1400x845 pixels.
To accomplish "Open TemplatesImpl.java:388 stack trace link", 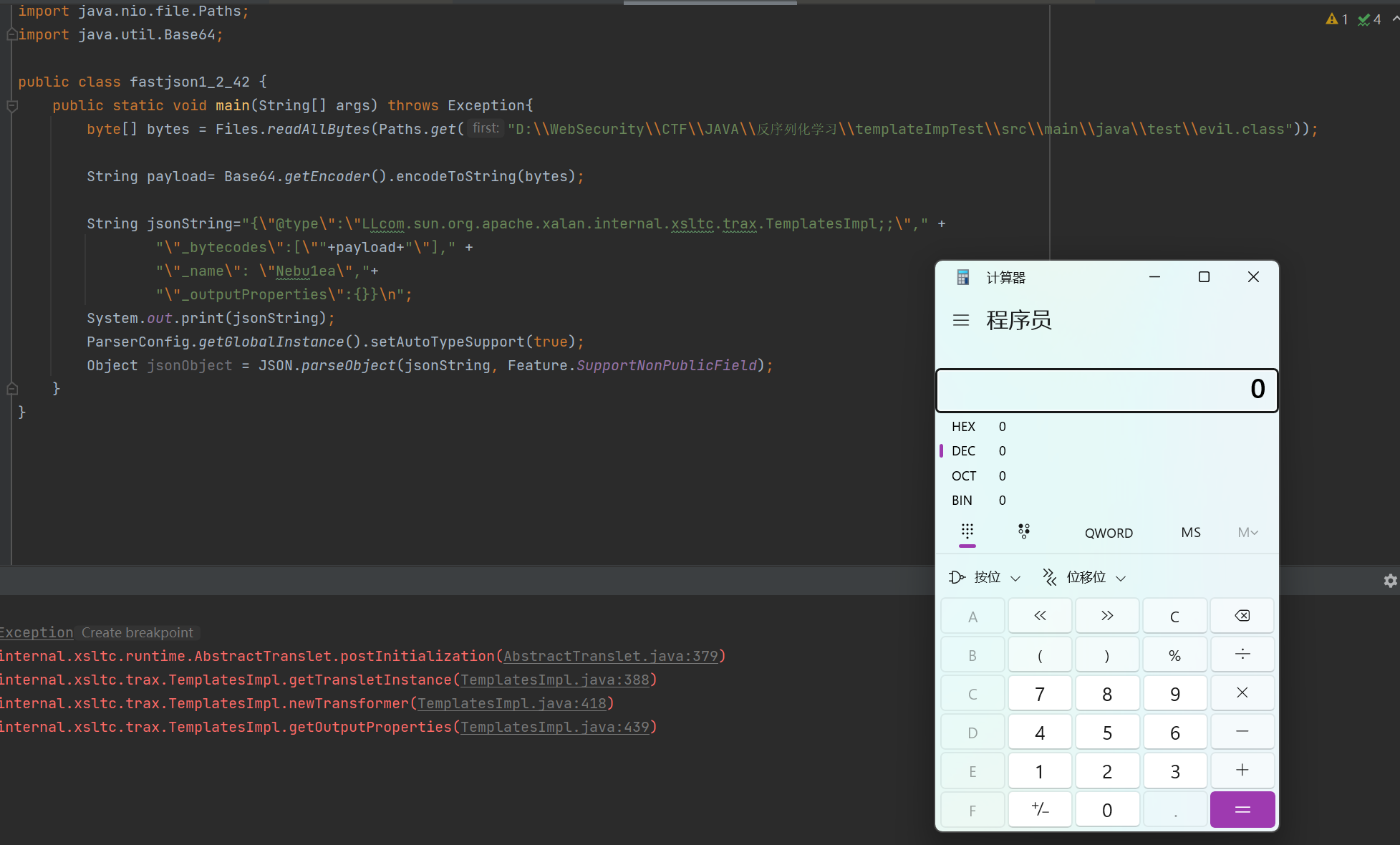I will coord(554,680).
